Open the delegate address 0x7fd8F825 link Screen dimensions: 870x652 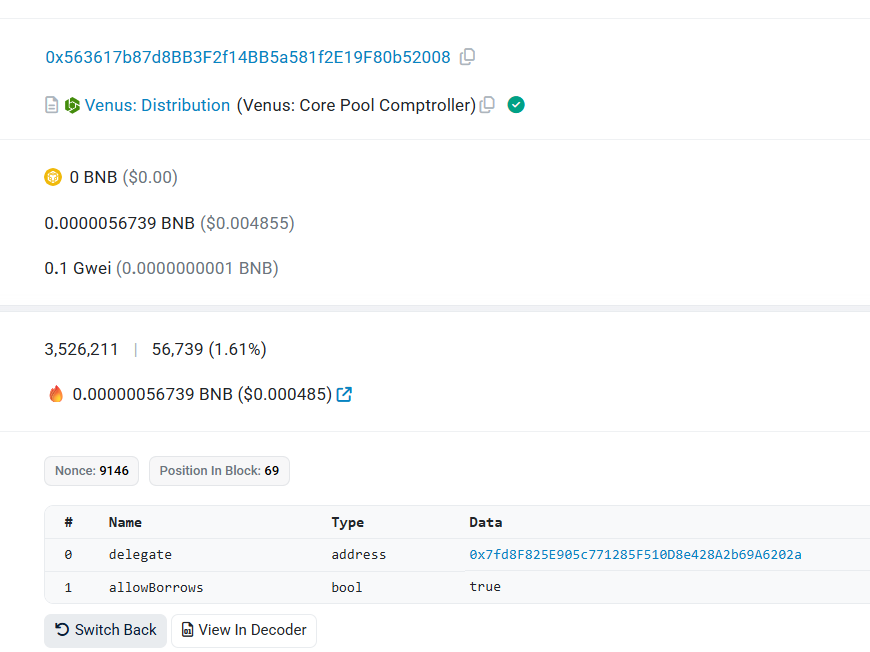pyautogui.click(x=635, y=554)
